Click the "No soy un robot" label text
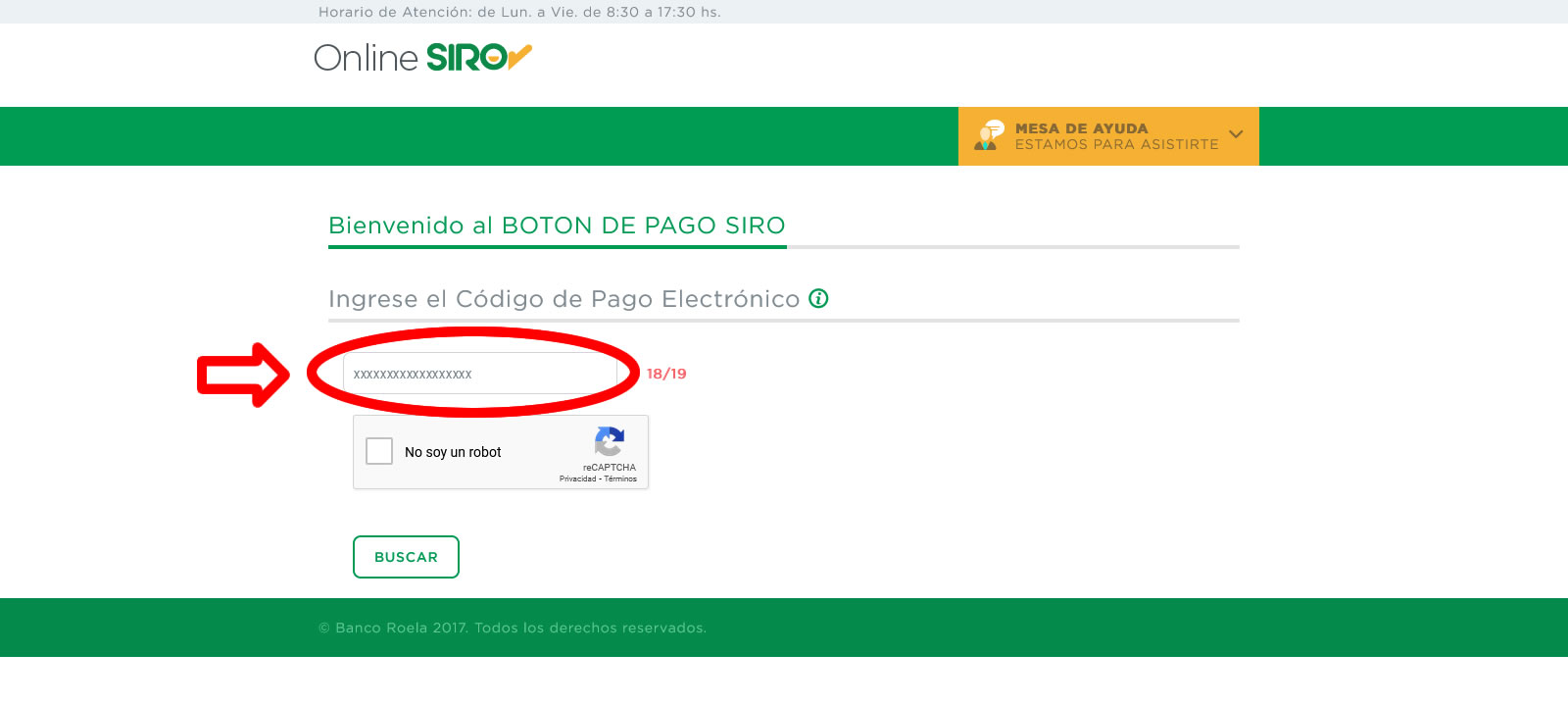The width and height of the screenshot is (1568, 705). click(453, 452)
